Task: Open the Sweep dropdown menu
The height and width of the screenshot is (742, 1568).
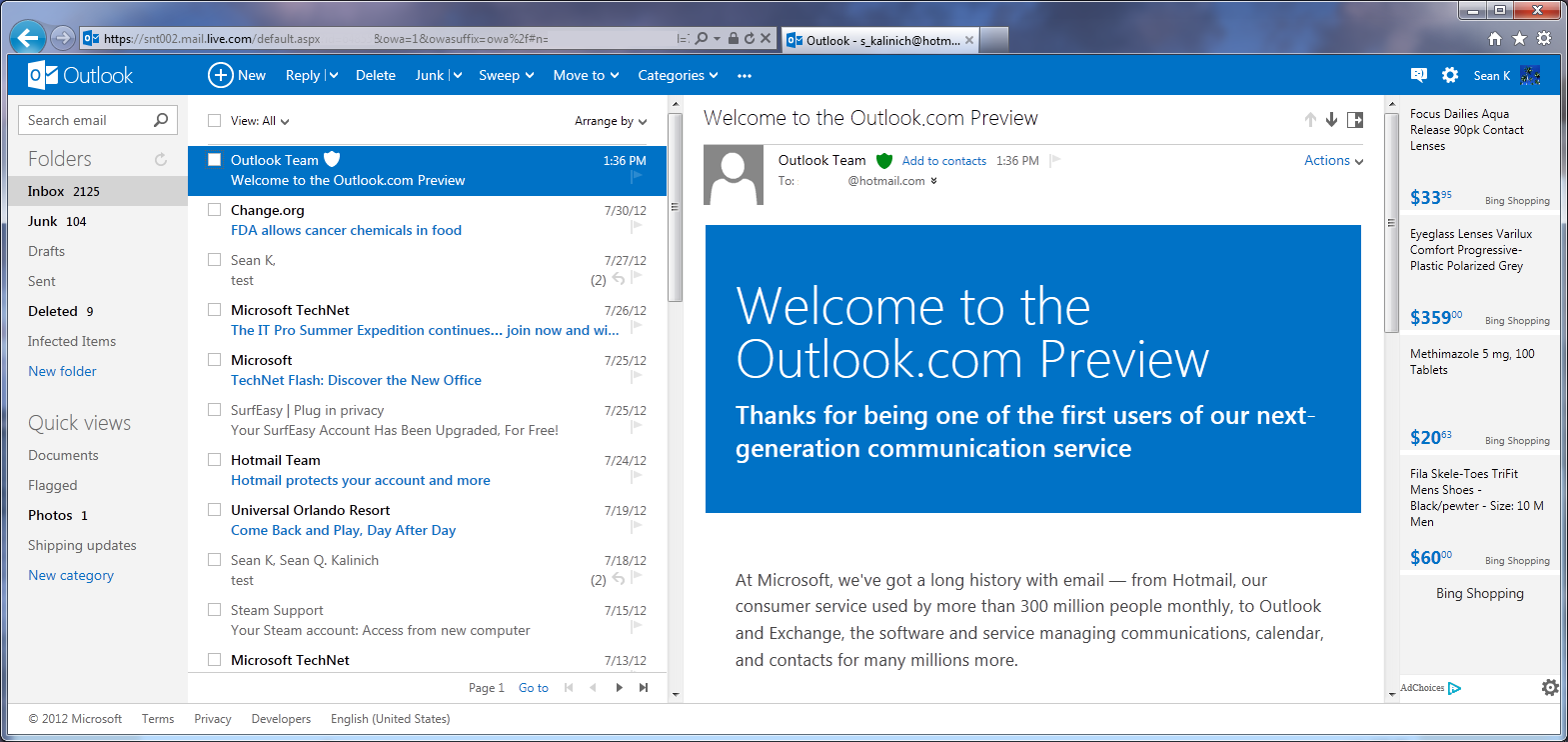Action: (x=506, y=75)
